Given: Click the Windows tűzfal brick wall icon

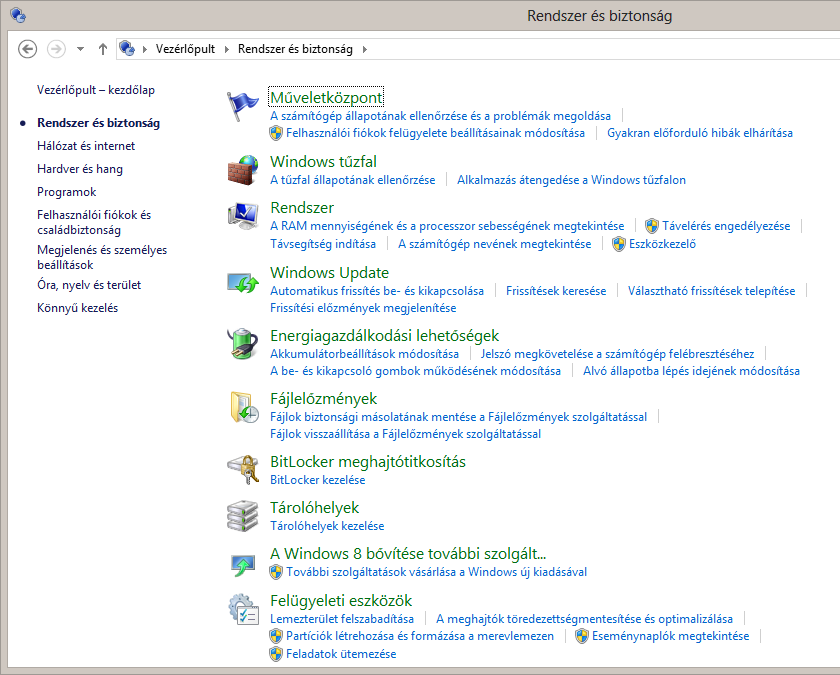Looking at the screenshot, I should [242, 170].
